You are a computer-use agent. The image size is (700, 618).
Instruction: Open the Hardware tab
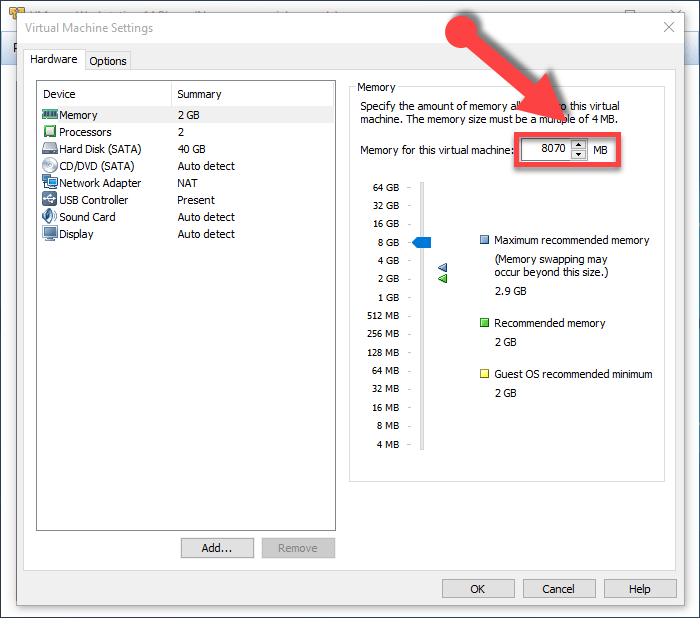pyautogui.click(x=54, y=60)
